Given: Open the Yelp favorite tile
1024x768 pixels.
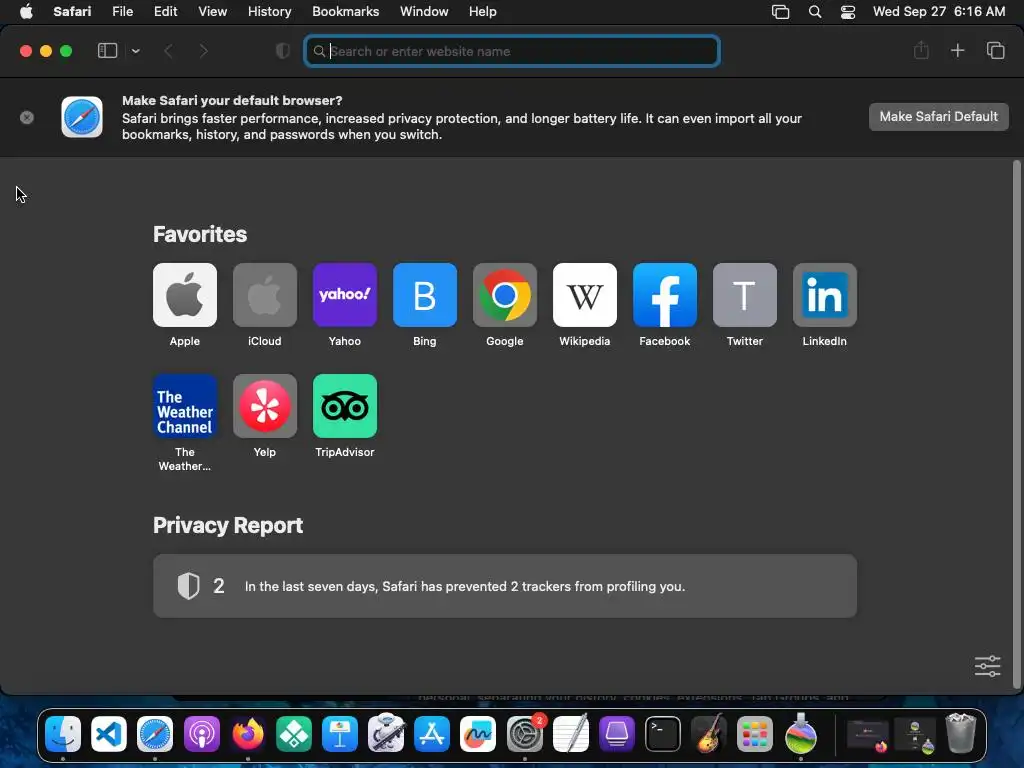Looking at the screenshot, I should (x=264, y=406).
